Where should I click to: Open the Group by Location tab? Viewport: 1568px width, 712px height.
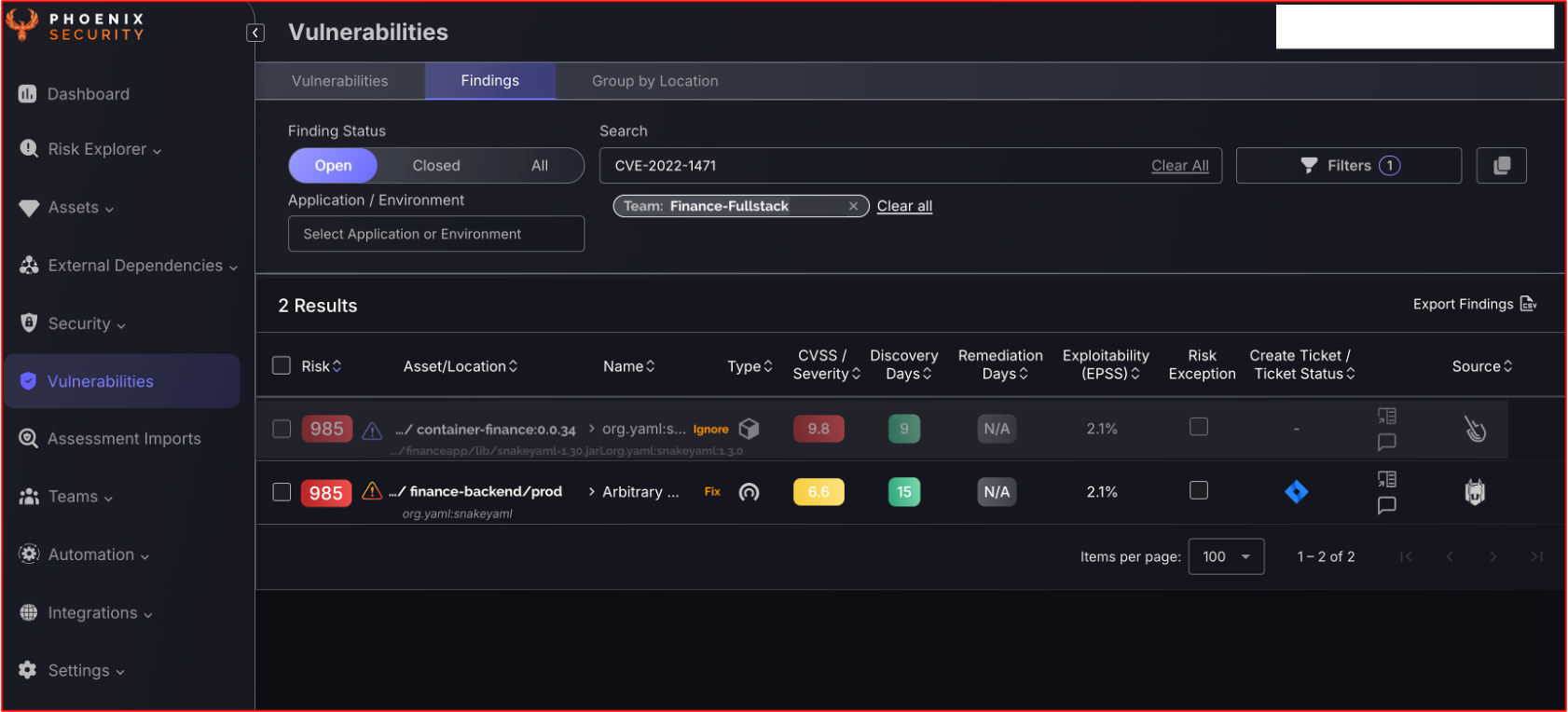(x=655, y=81)
